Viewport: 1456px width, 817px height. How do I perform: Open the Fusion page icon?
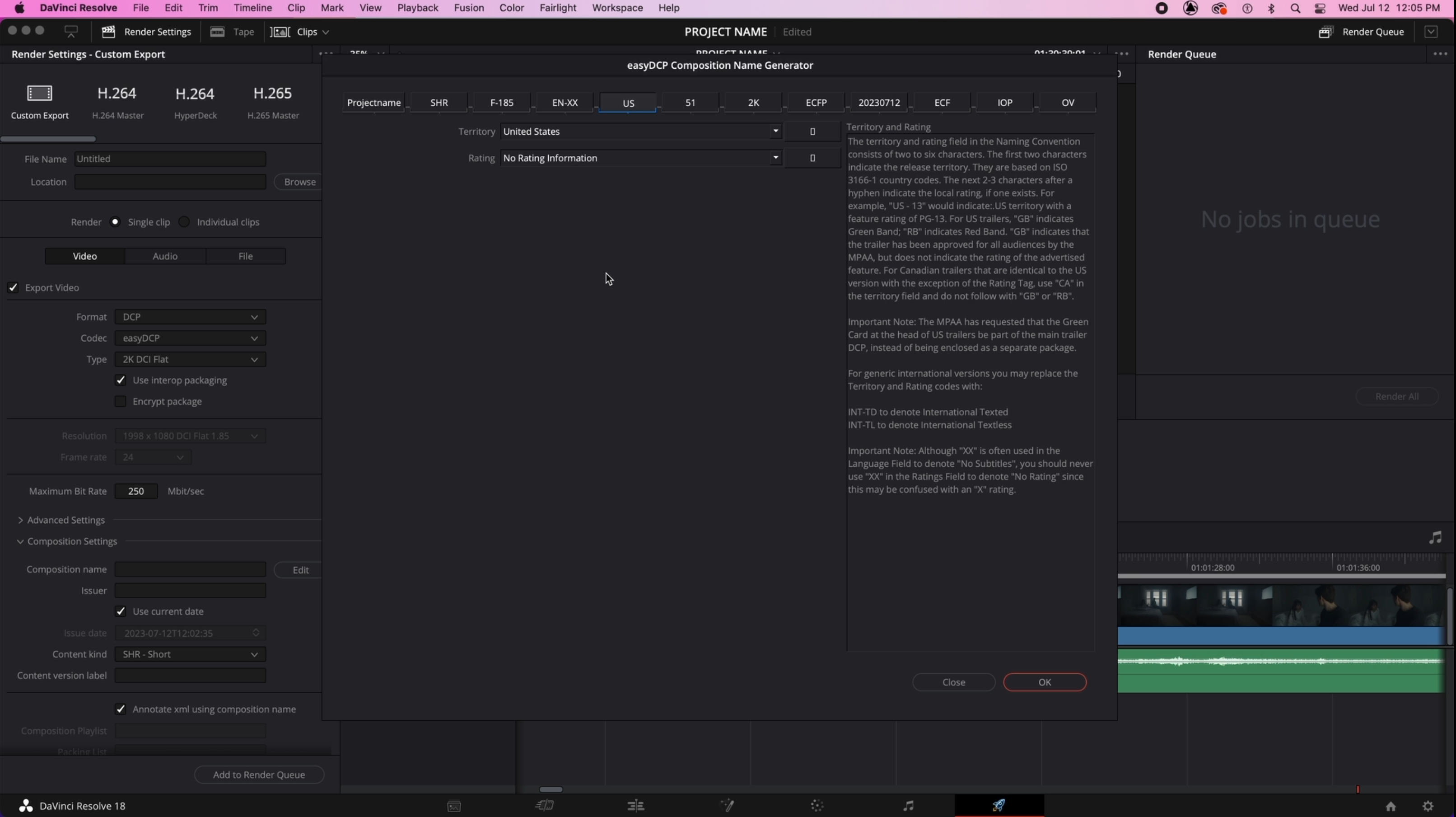point(727,806)
